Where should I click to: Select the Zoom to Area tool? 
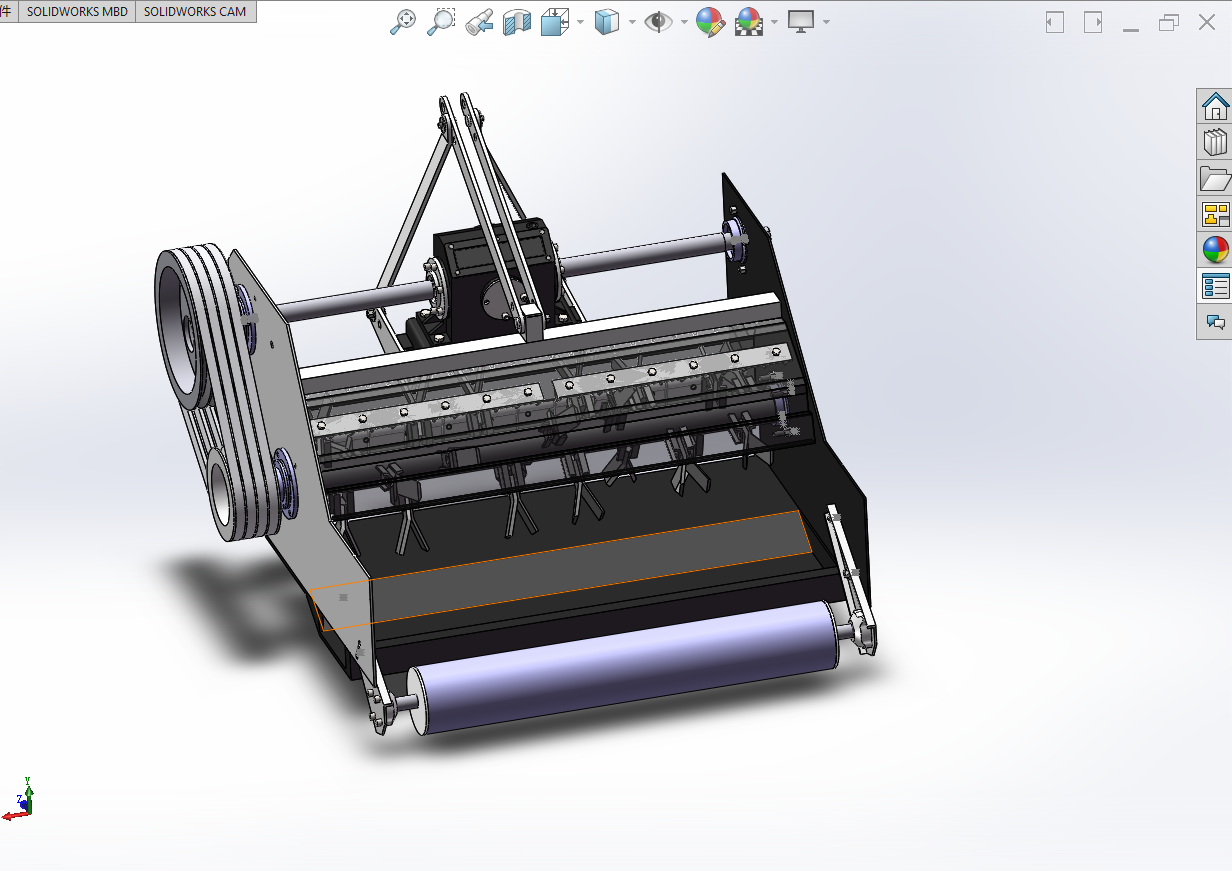coord(441,22)
